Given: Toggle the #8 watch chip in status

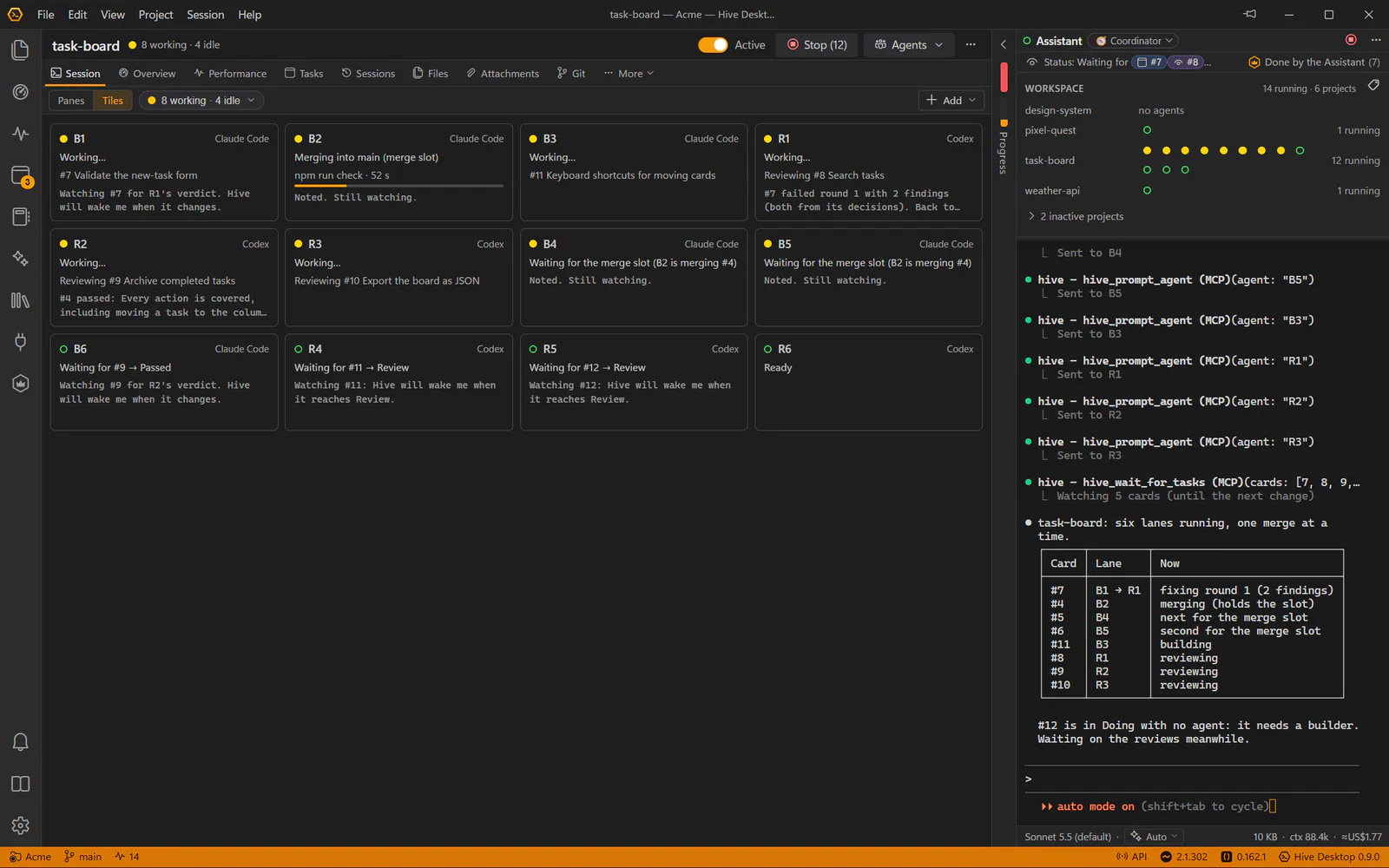Looking at the screenshot, I should pos(1186,62).
